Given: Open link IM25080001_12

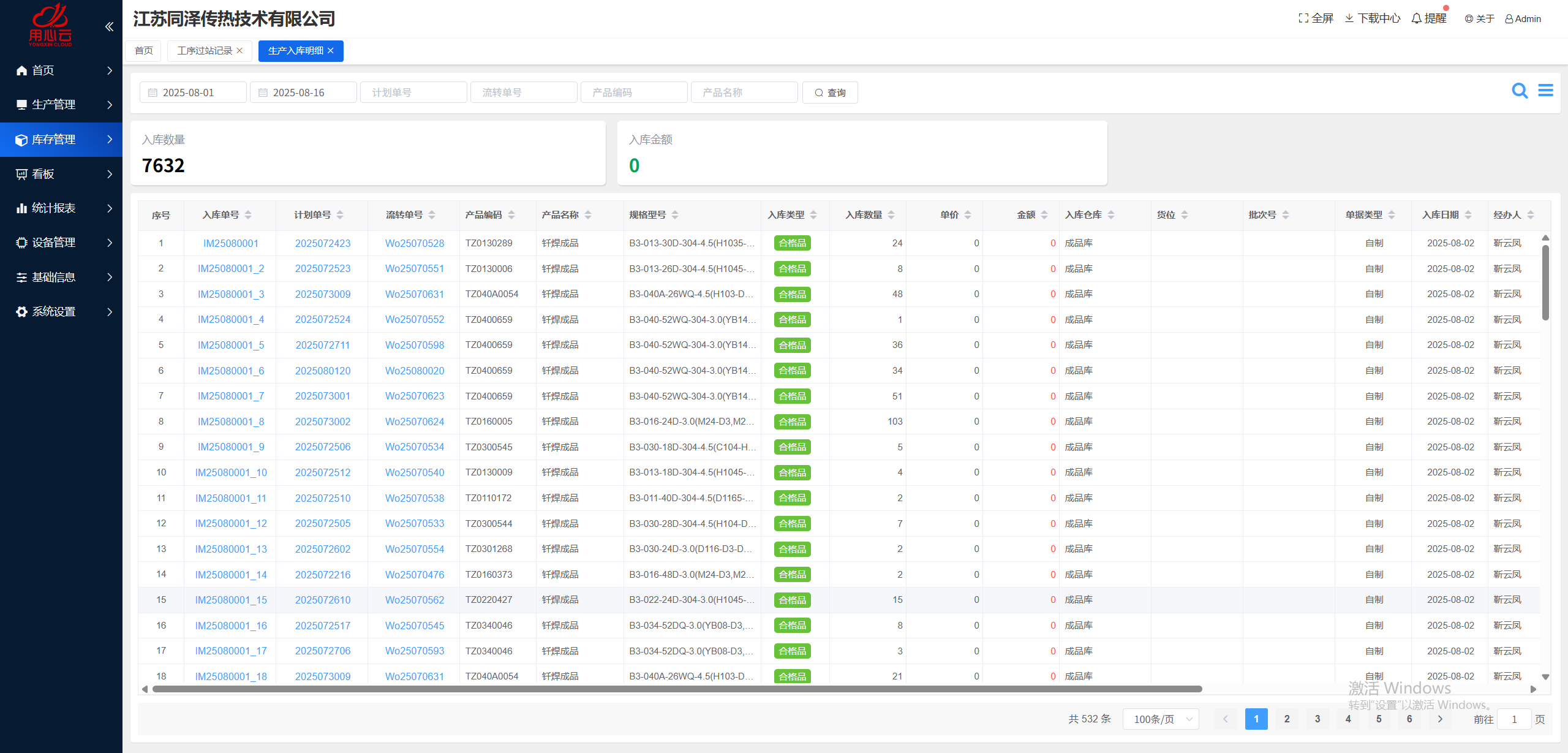Looking at the screenshot, I should pyautogui.click(x=231, y=524).
